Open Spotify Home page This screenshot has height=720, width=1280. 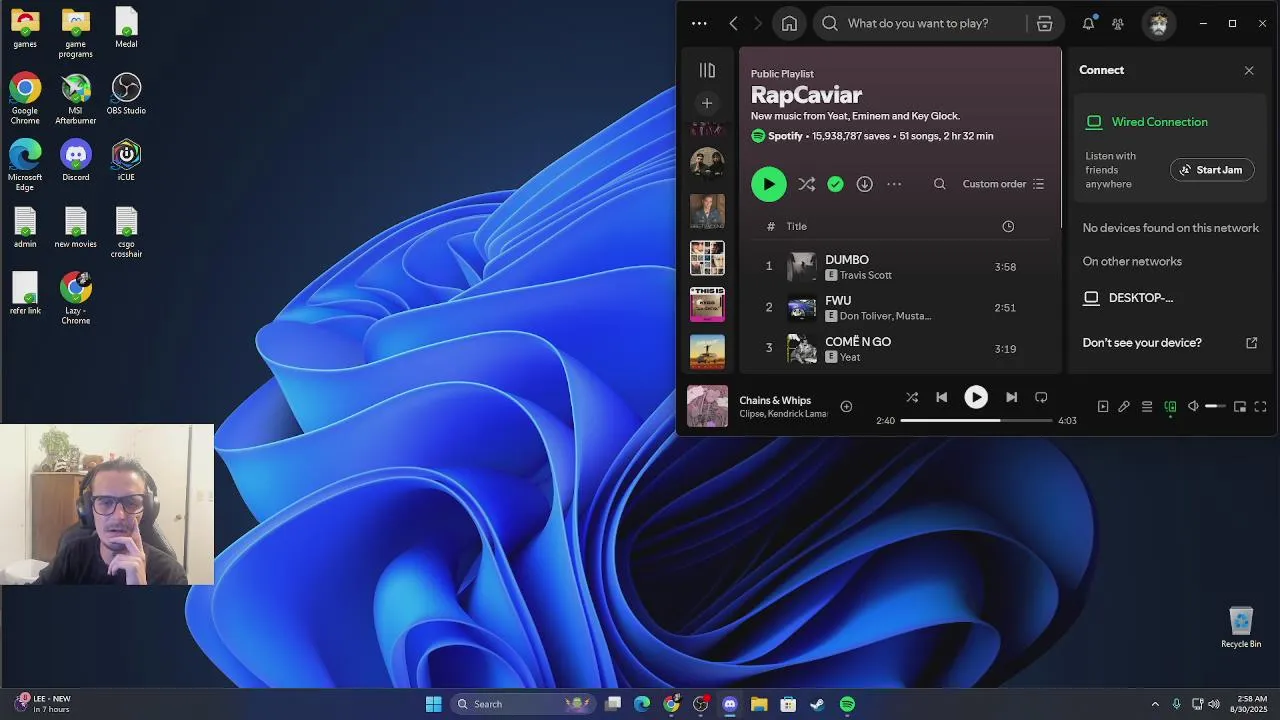point(789,23)
